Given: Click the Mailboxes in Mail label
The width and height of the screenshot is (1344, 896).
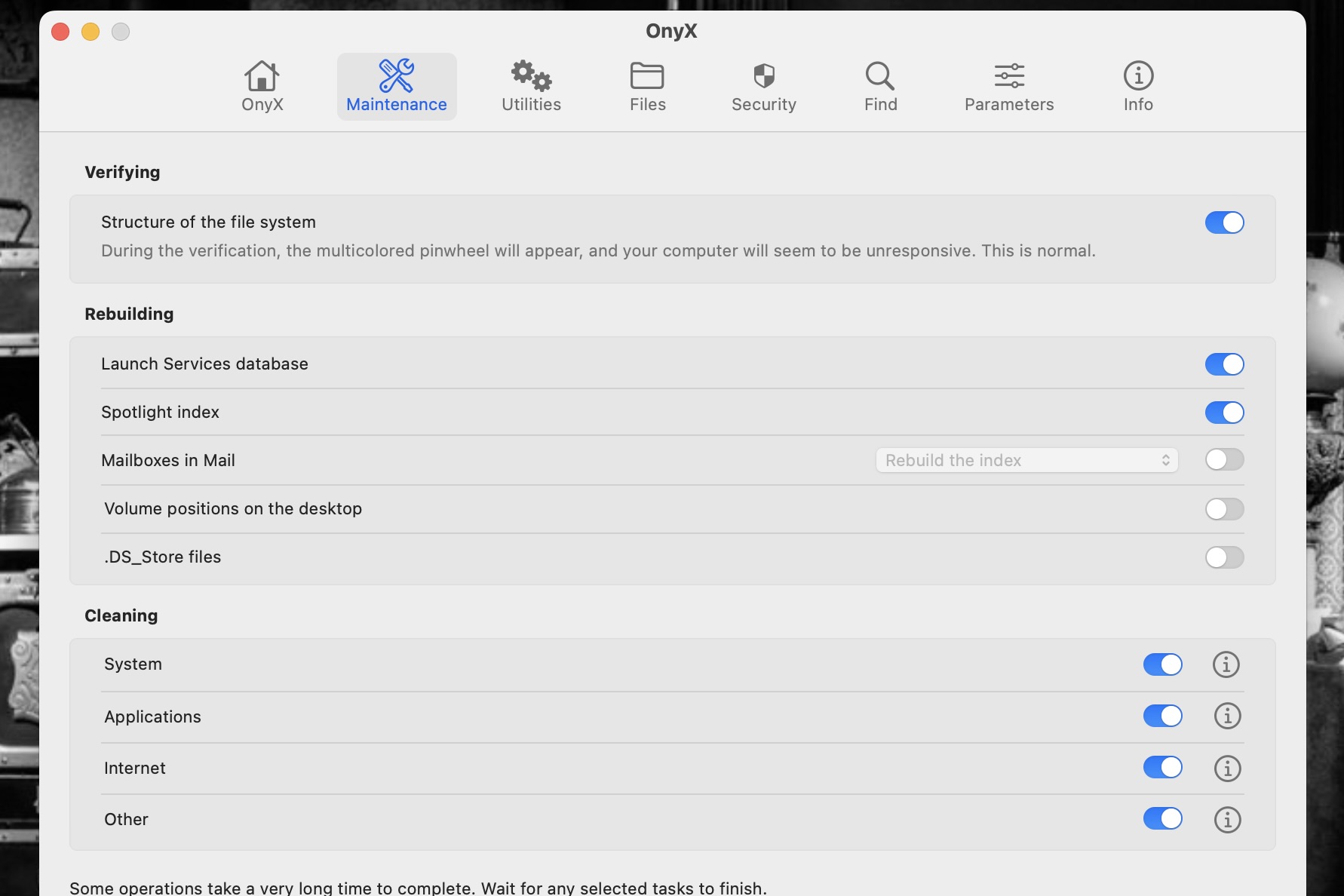Looking at the screenshot, I should tap(168, 460).
